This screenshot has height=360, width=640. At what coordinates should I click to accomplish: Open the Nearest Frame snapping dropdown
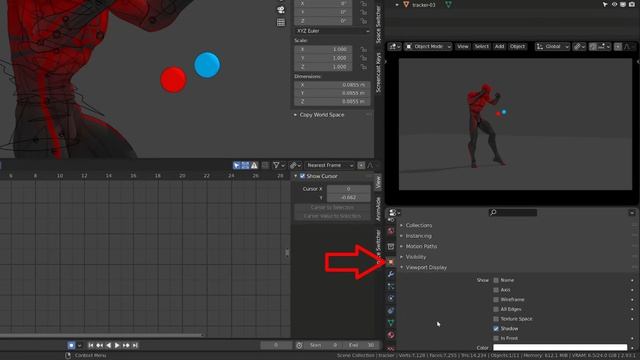(330, 165)
